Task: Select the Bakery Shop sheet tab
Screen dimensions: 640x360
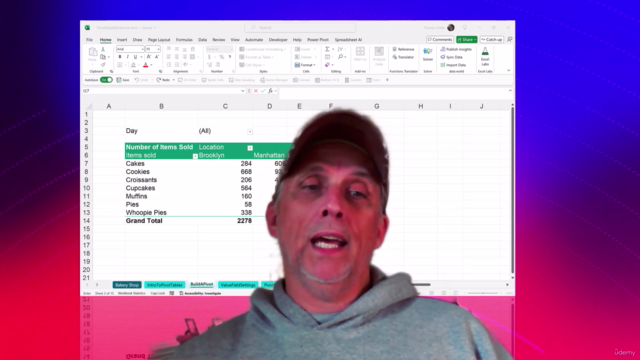Action: 127,285
